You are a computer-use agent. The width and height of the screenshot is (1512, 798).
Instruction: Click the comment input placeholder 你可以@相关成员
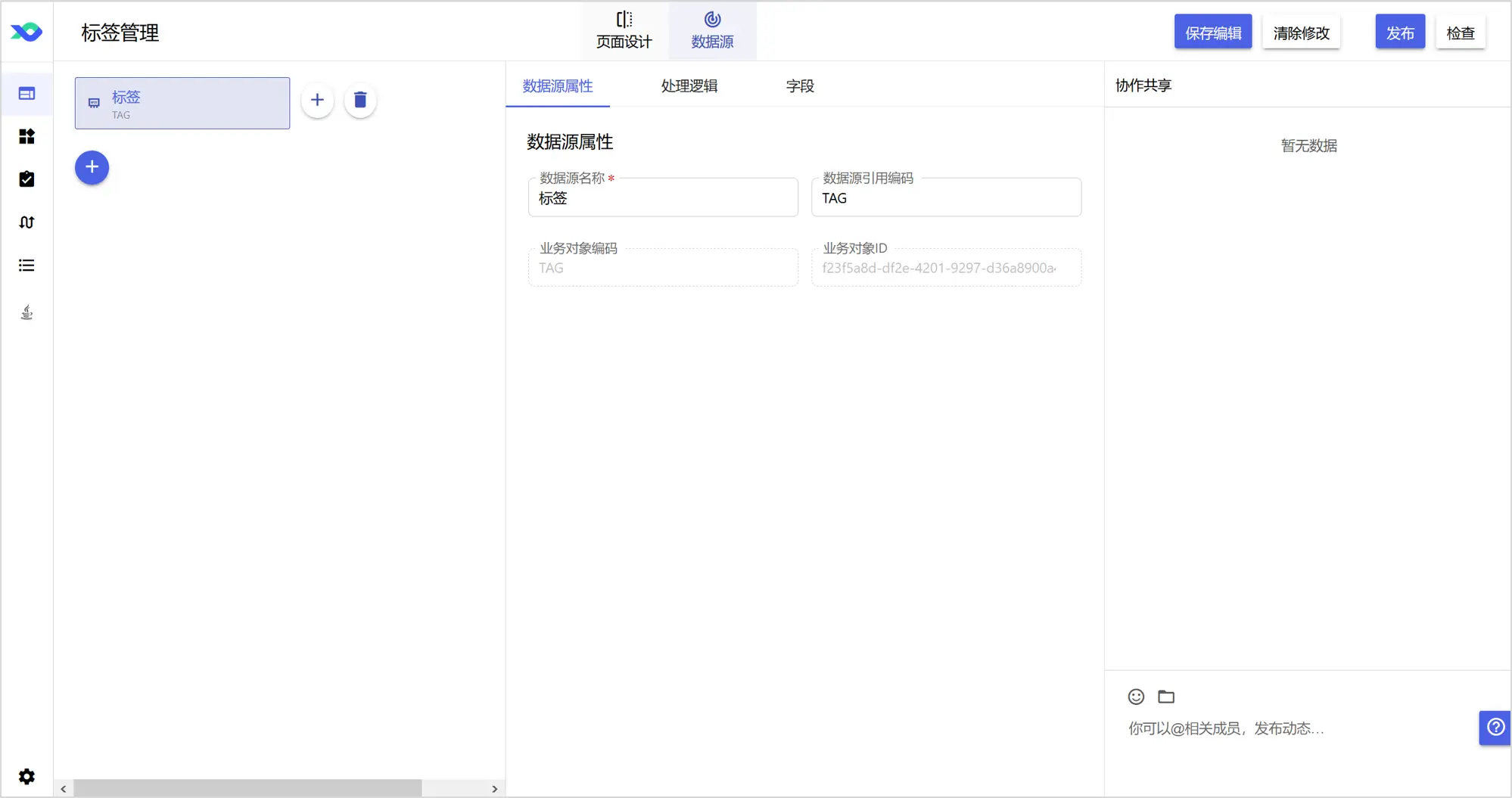[x=1226, y=728]
